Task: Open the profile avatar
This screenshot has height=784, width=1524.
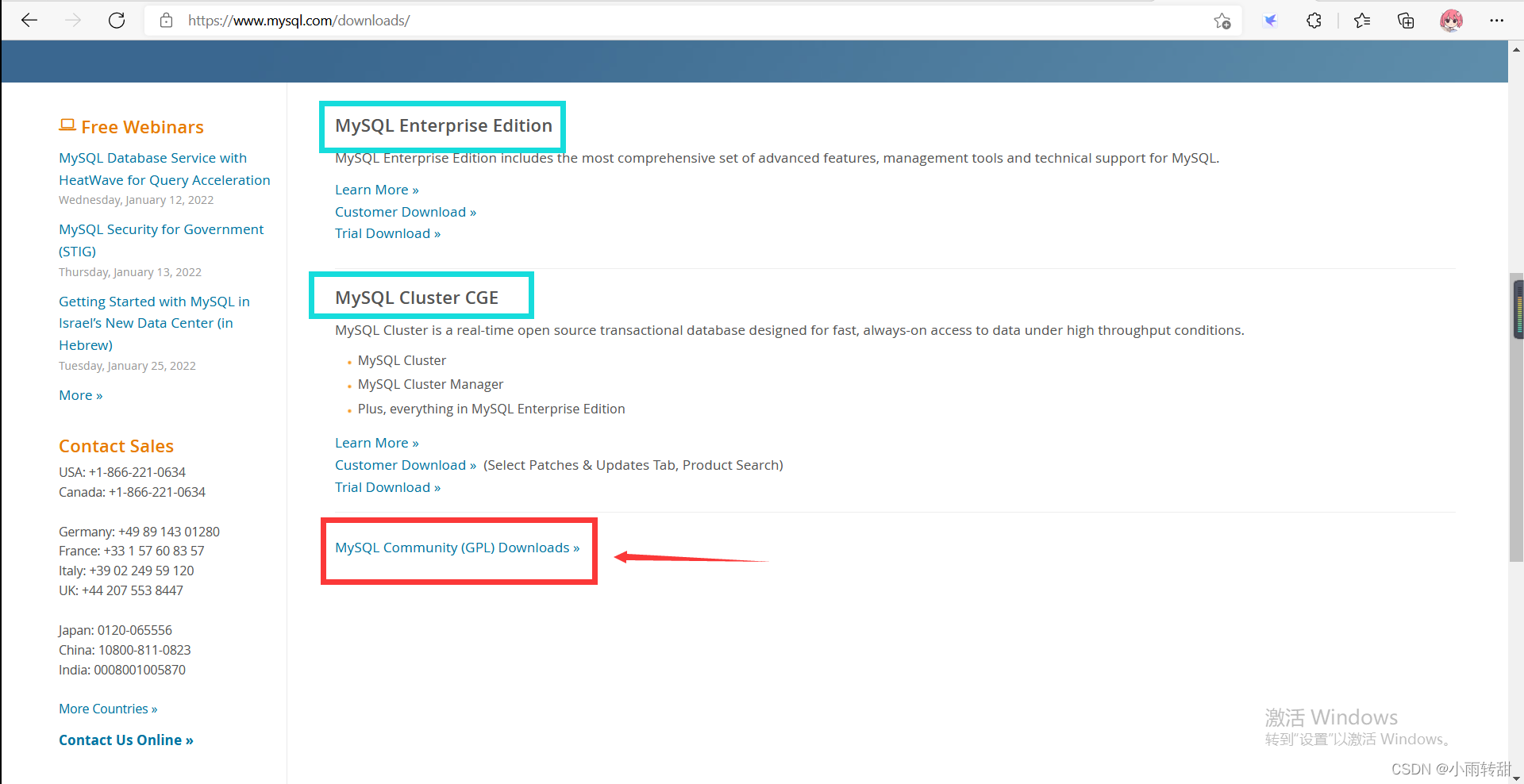Action: 1452,21
